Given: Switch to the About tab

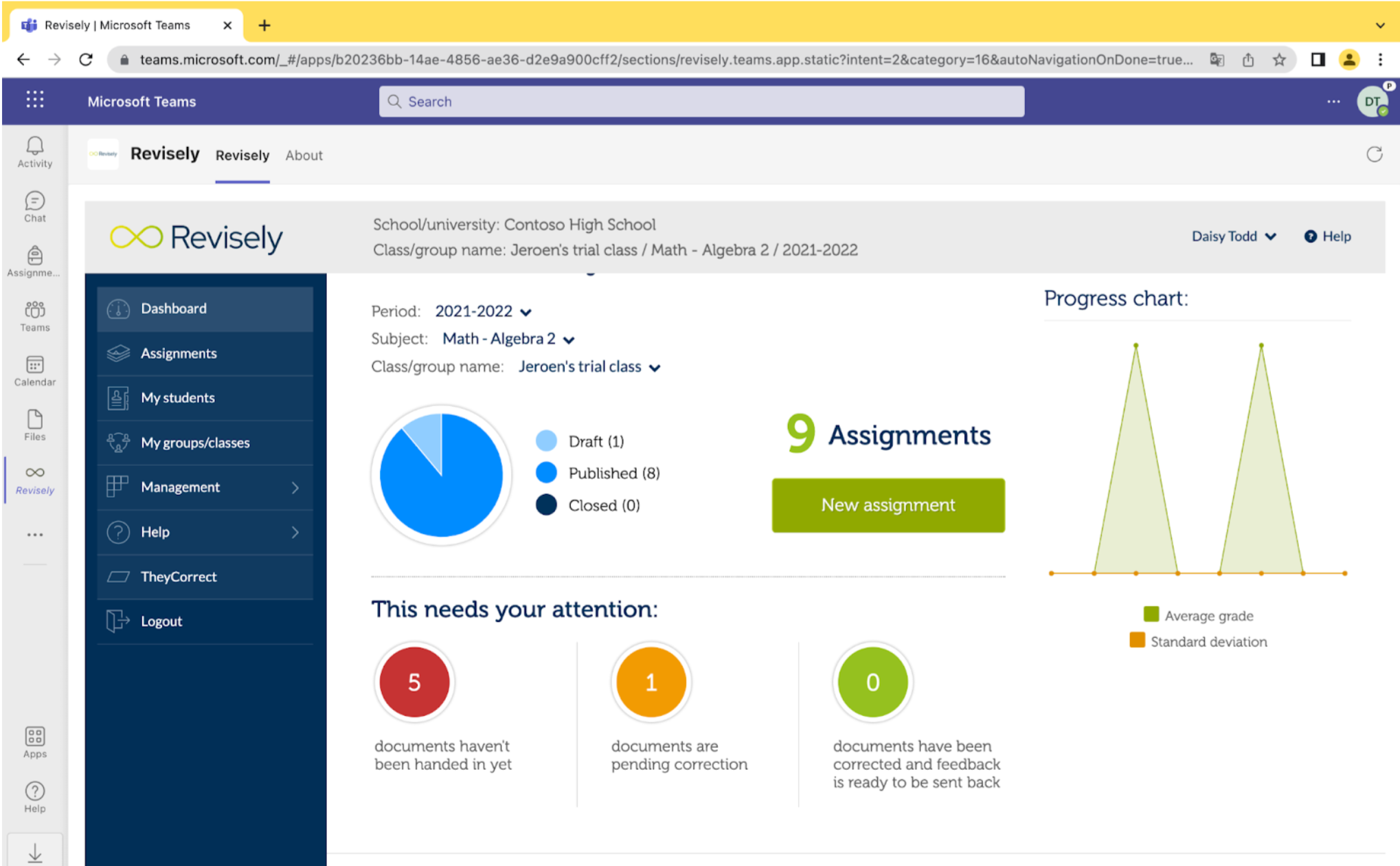Looking at the screenshot, I should click(x=304, y=155).
